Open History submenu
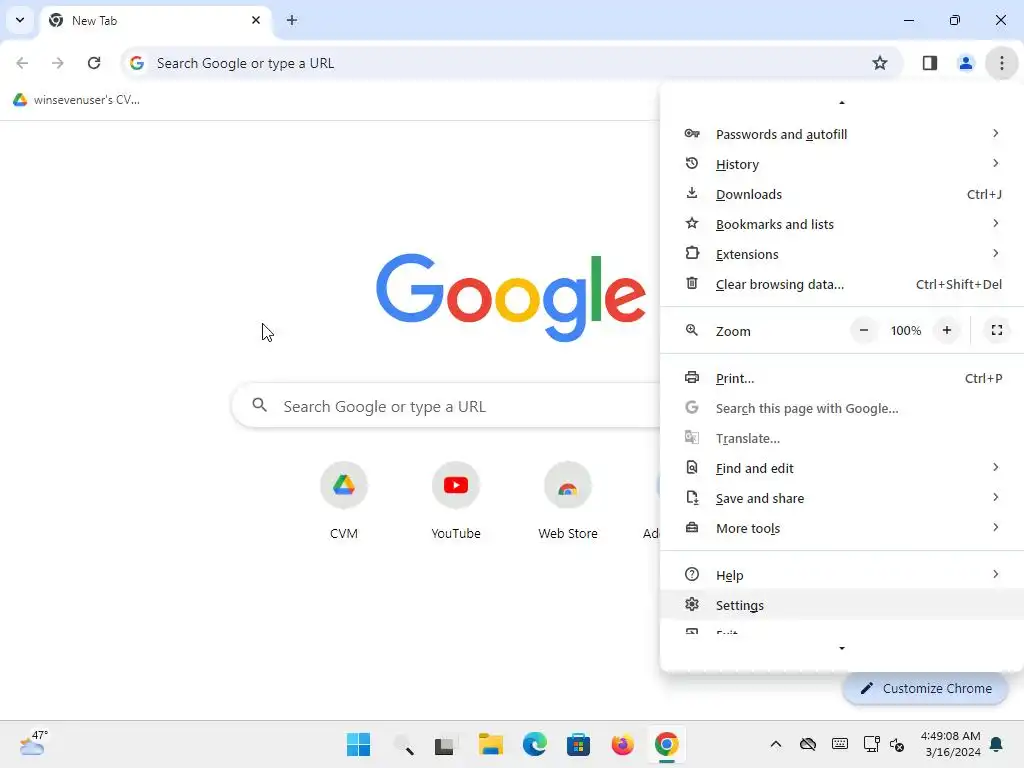 (842, 164)
